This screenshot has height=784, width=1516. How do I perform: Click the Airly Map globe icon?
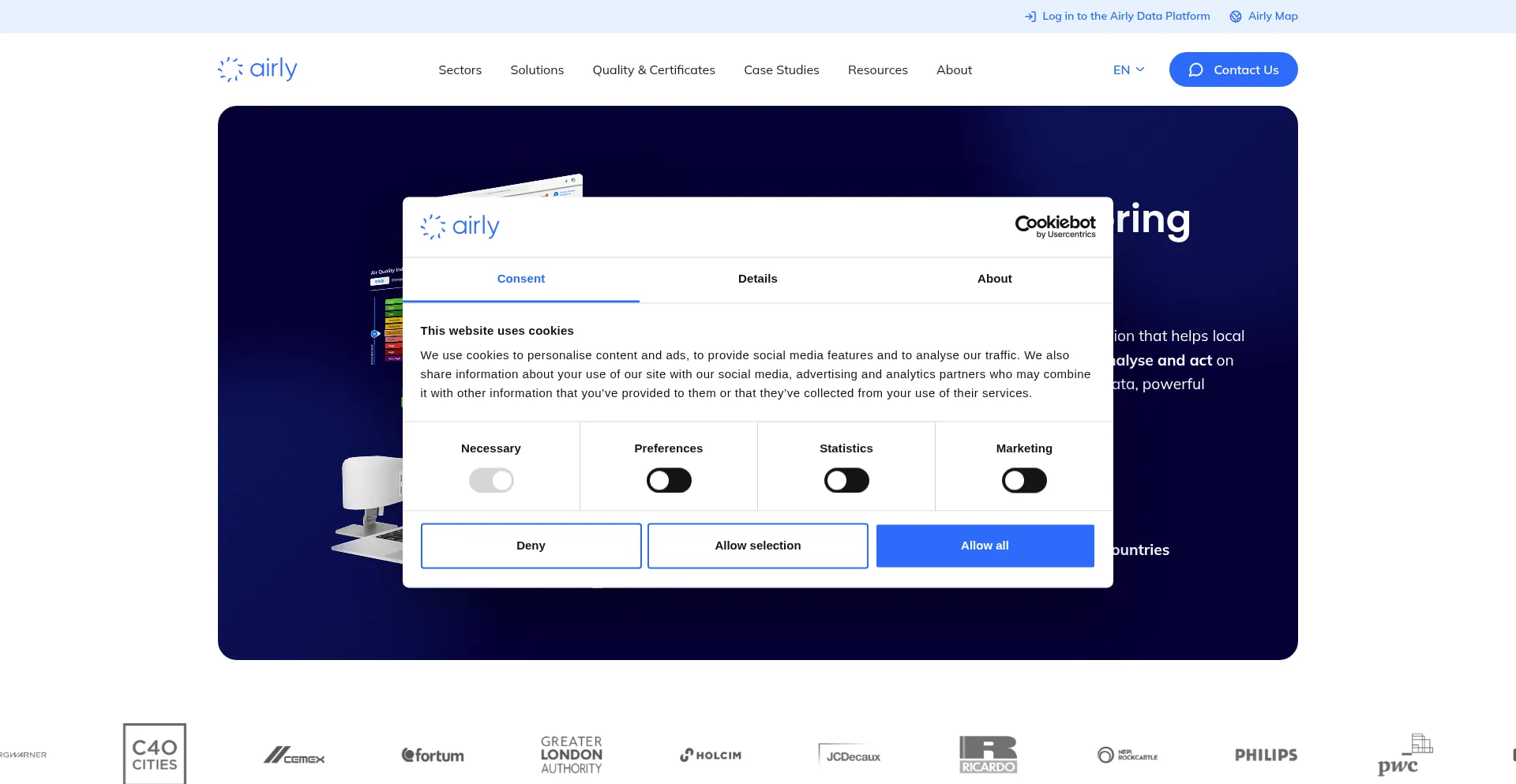point(1235,17)
